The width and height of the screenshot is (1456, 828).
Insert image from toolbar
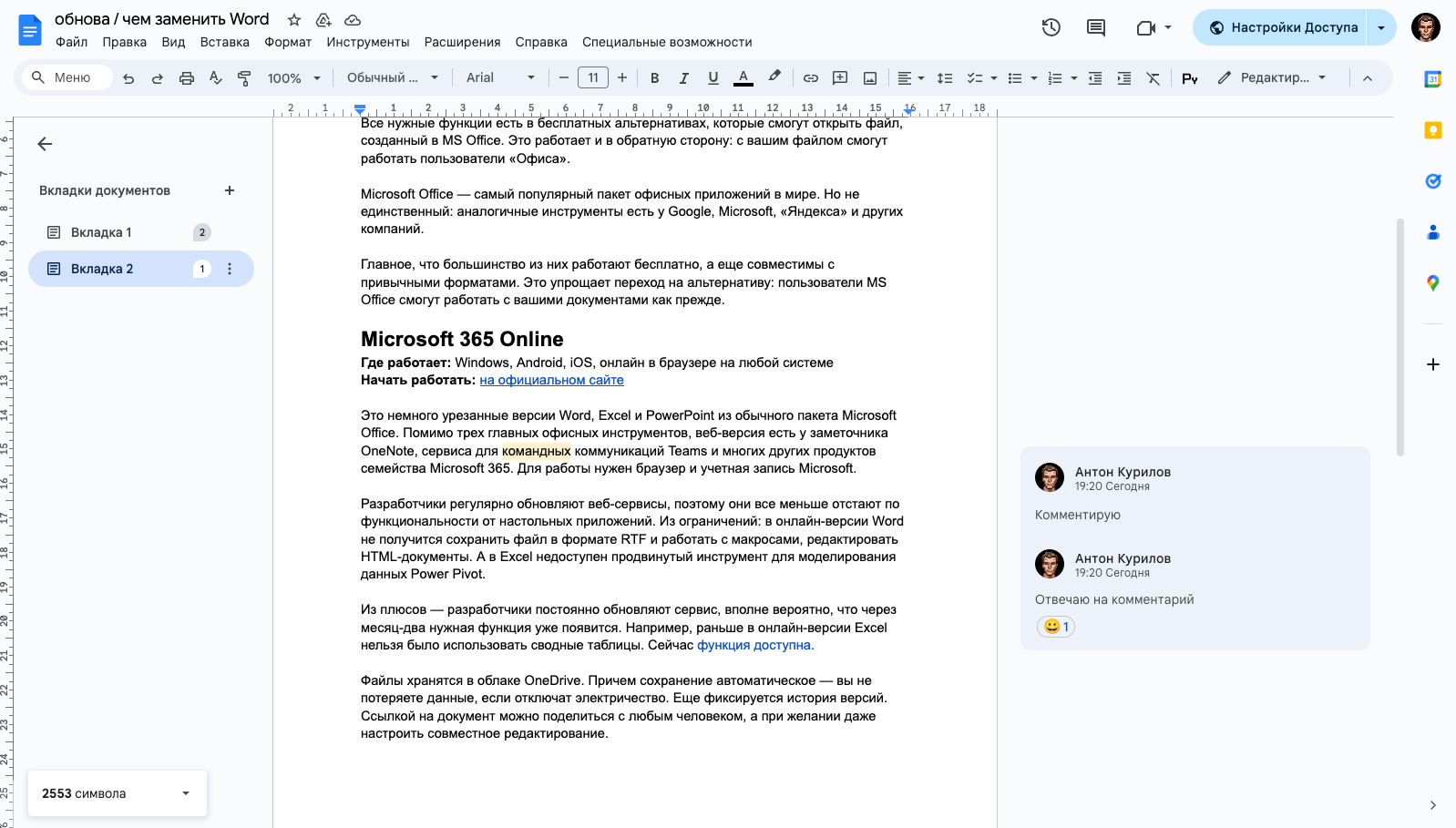point(870,78)
